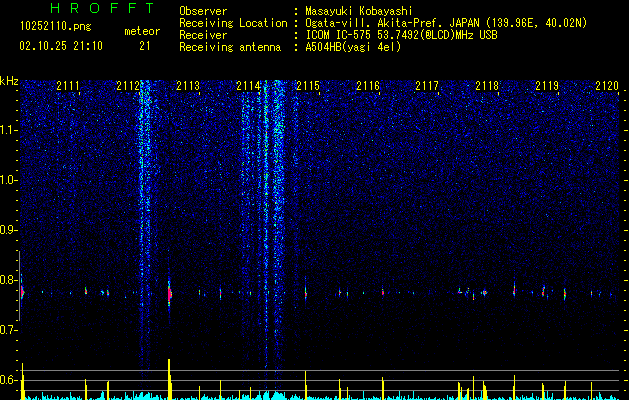Image resolution: width=629 pixels, height=400 pixels.
Task: Click the HROFFT title text
Action: 102,8
